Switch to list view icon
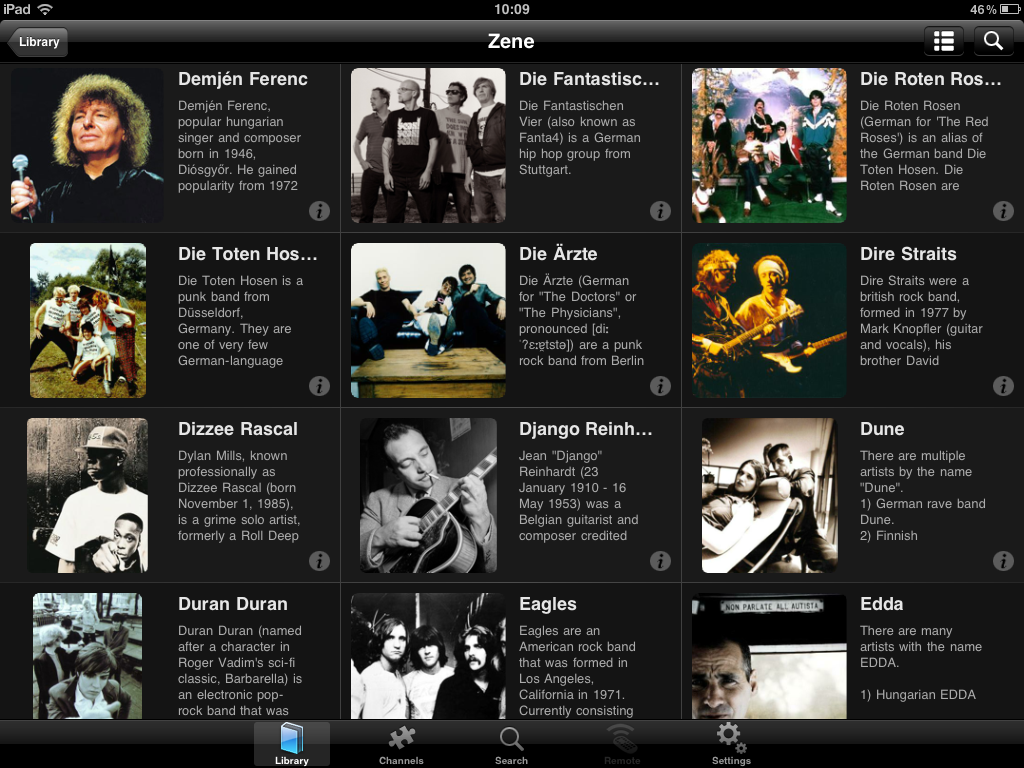 point(944,42)
